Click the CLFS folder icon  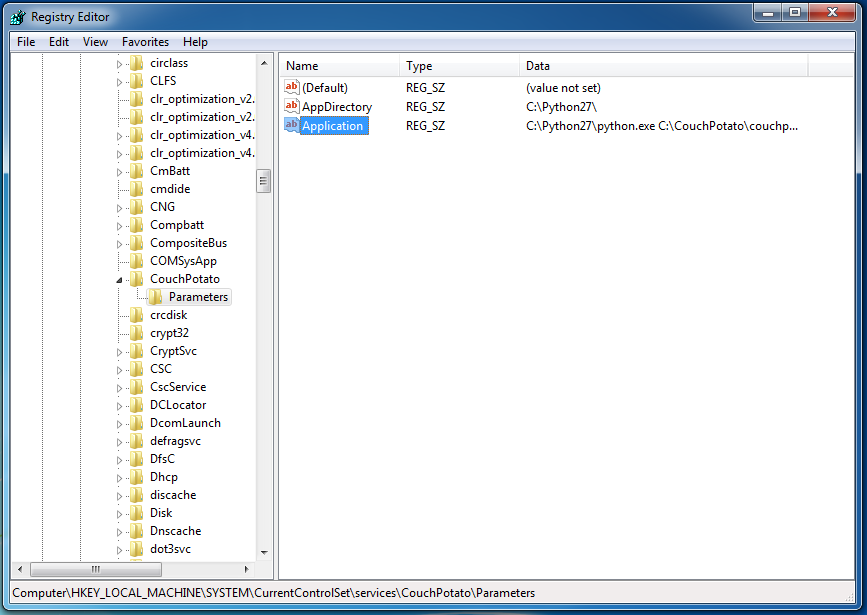[x=137, y=81]
